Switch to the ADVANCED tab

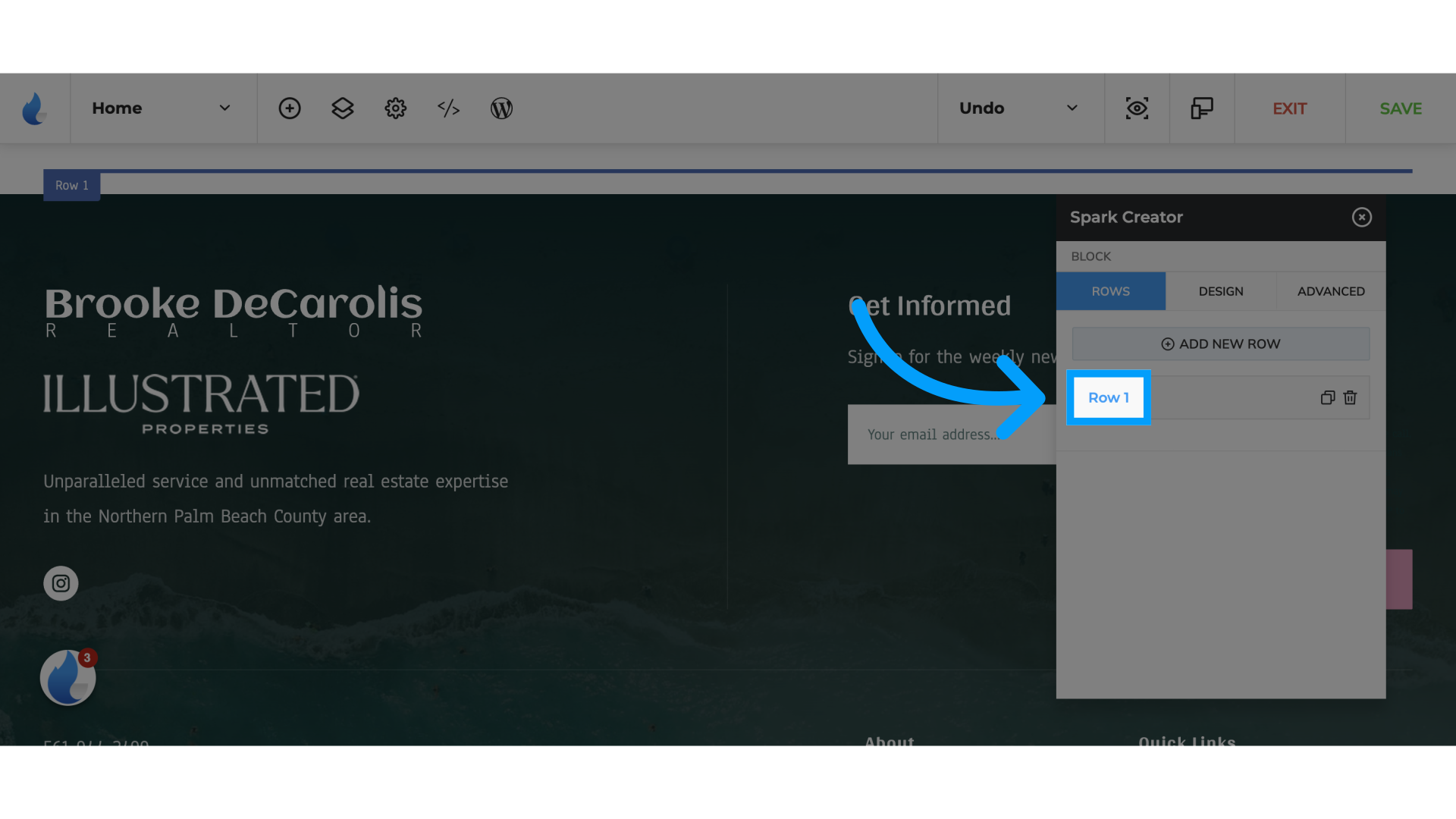[x=1331, y=291]
